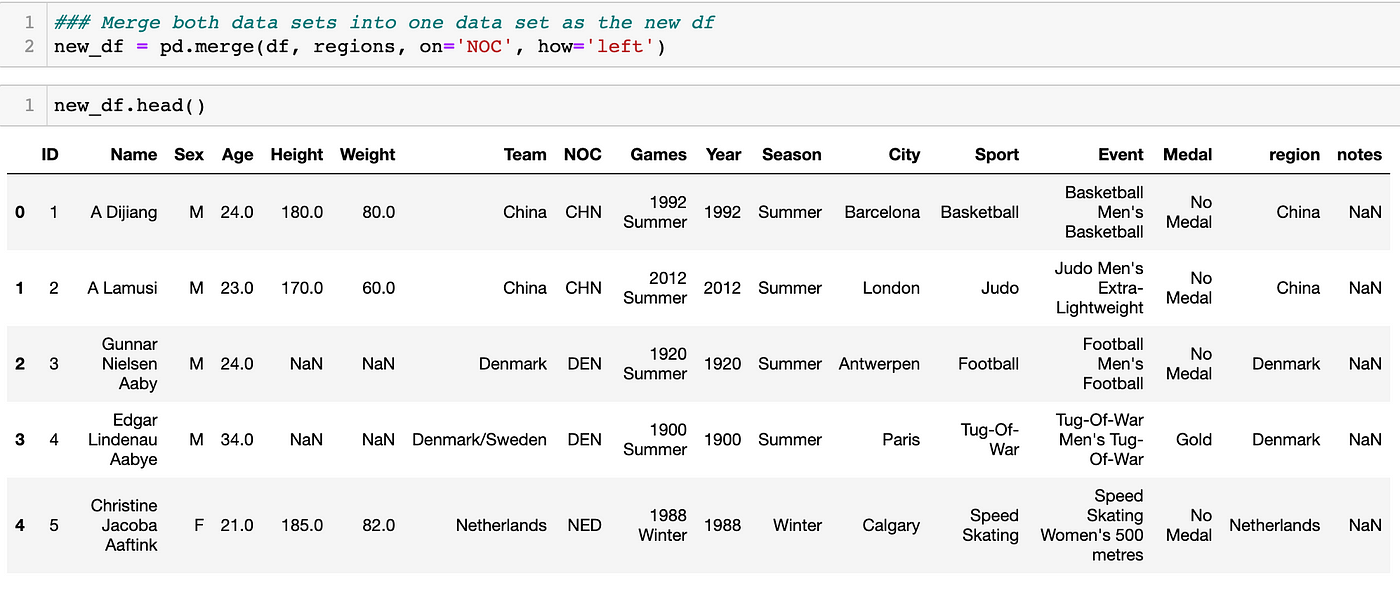Click the Gold medal cell

(x=1194, y=440)
